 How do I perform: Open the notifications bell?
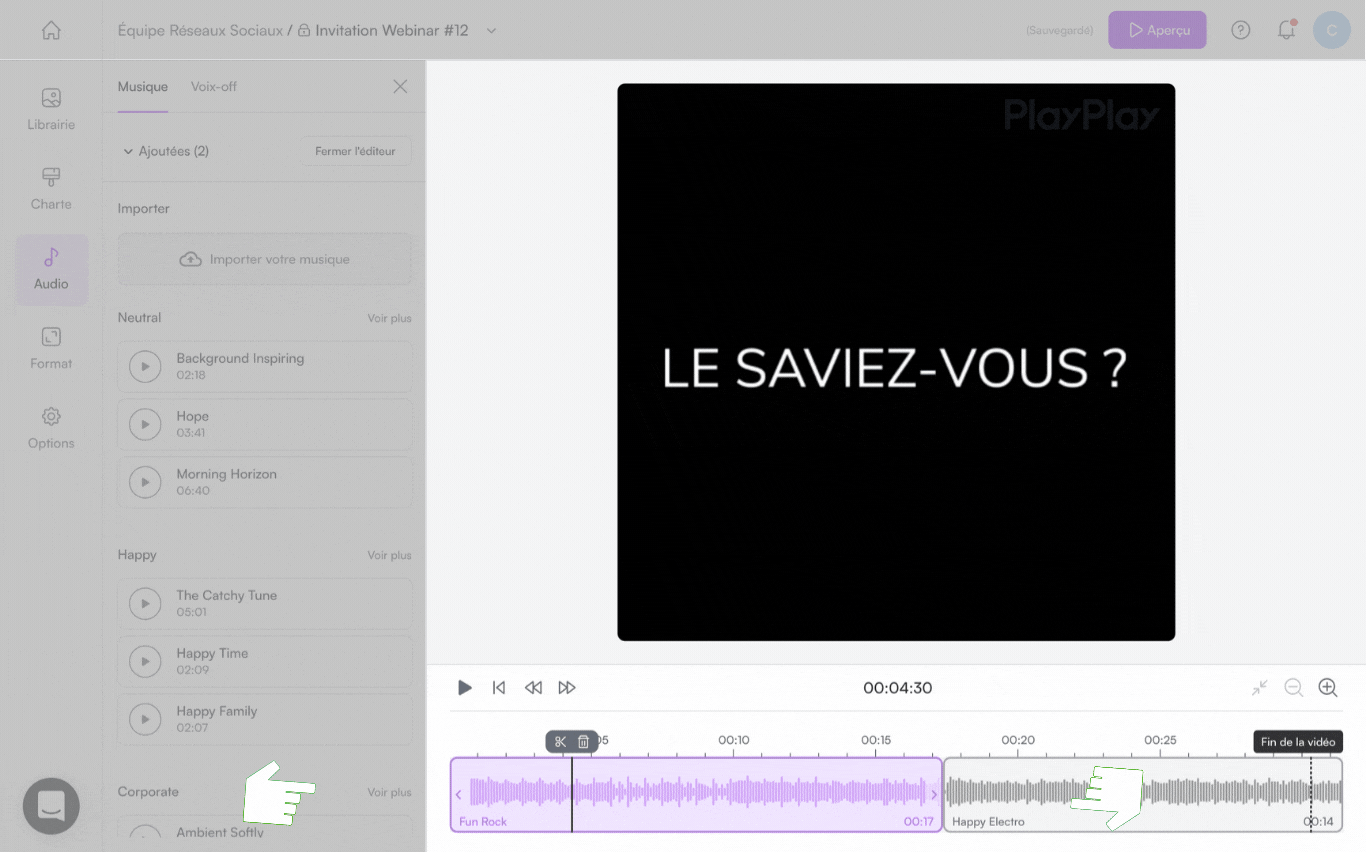point(1287,30)
